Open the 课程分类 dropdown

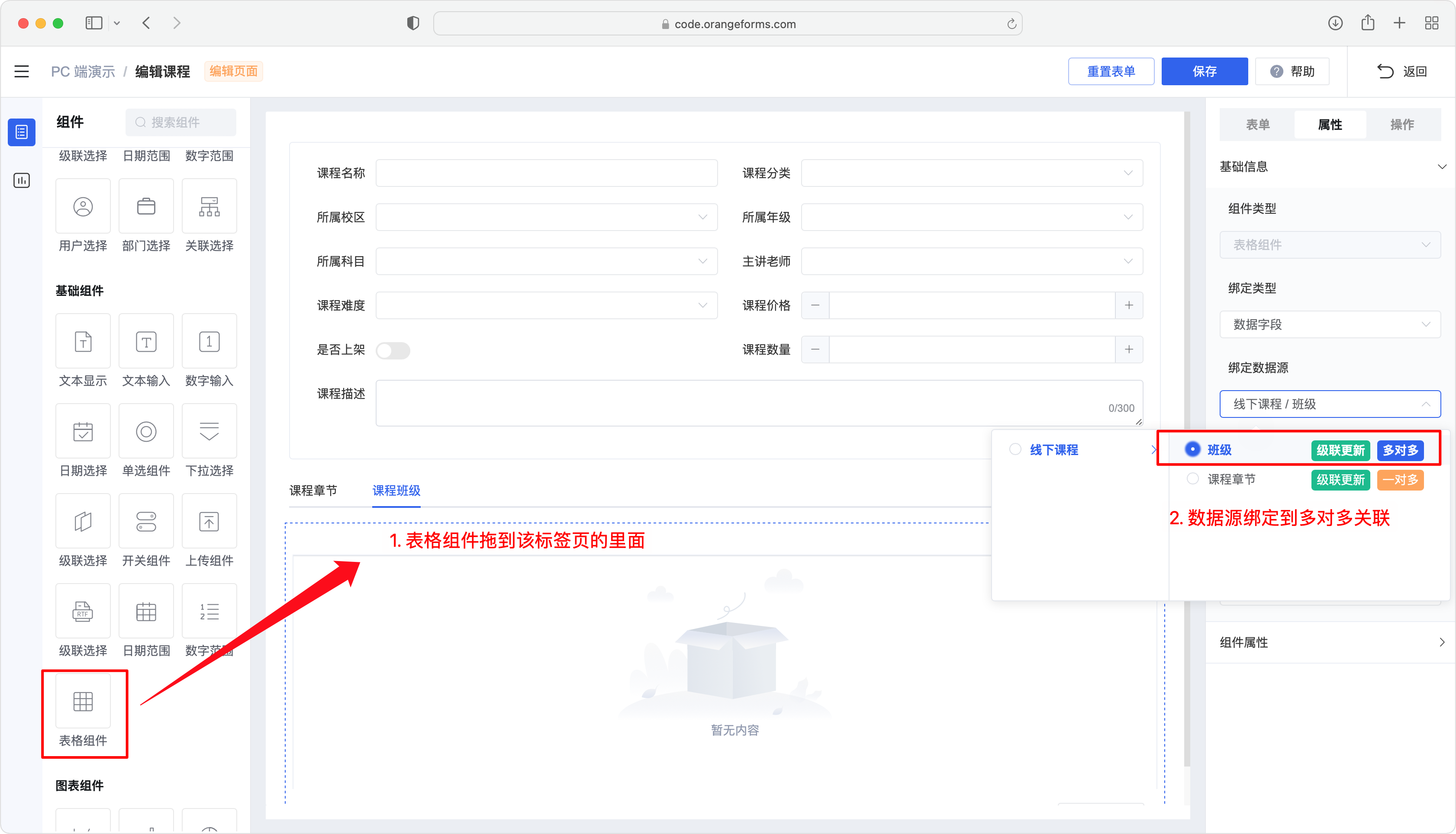[x=972, y=173]
